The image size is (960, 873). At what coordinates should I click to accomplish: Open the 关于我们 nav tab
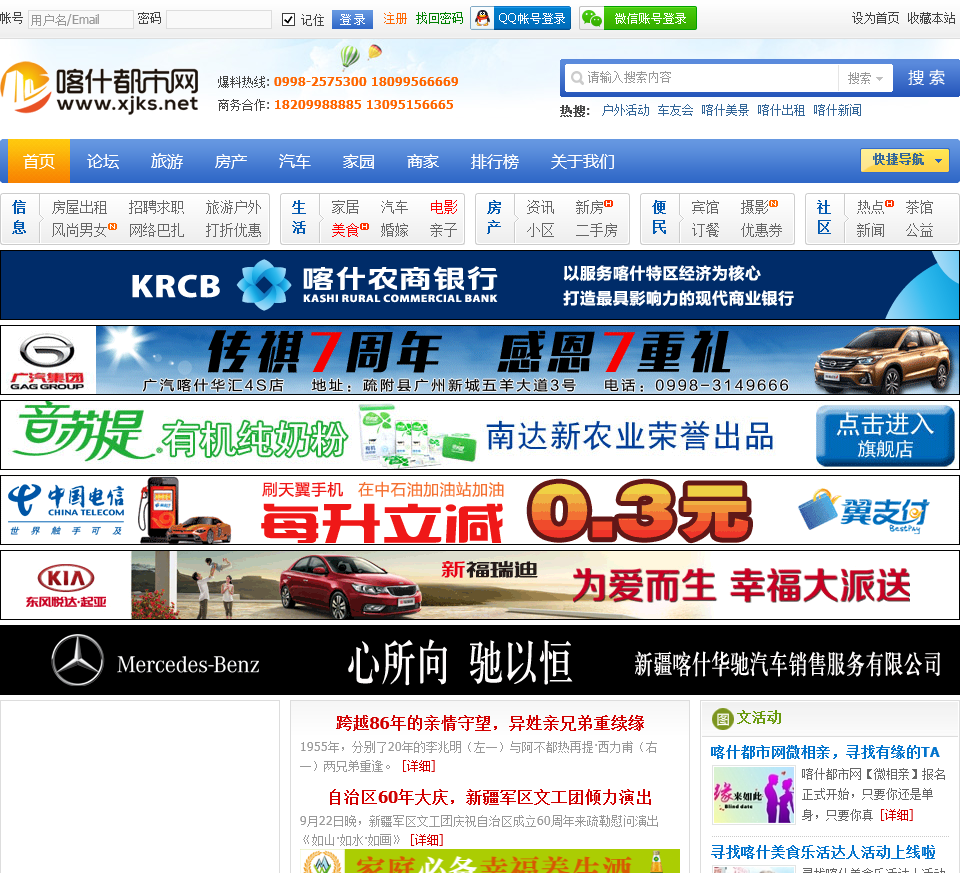[x=582, y=161]
